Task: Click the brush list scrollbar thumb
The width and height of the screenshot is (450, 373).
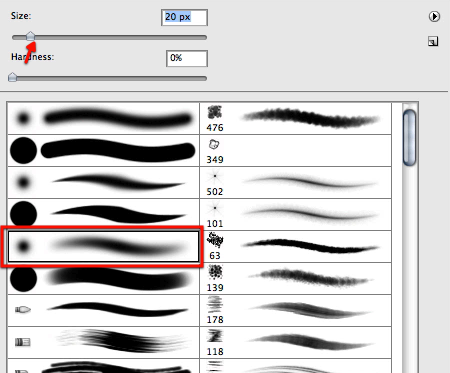Action: click(x=409, y=137)
